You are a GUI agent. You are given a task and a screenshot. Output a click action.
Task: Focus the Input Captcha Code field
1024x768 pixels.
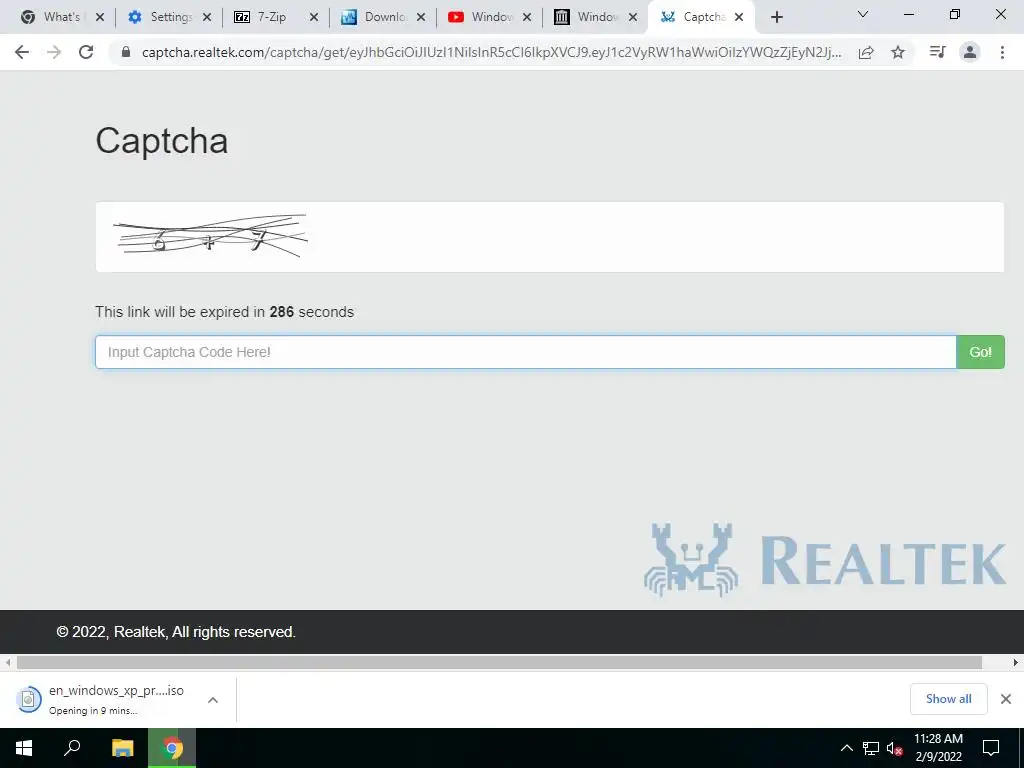(x=526, y=352)
